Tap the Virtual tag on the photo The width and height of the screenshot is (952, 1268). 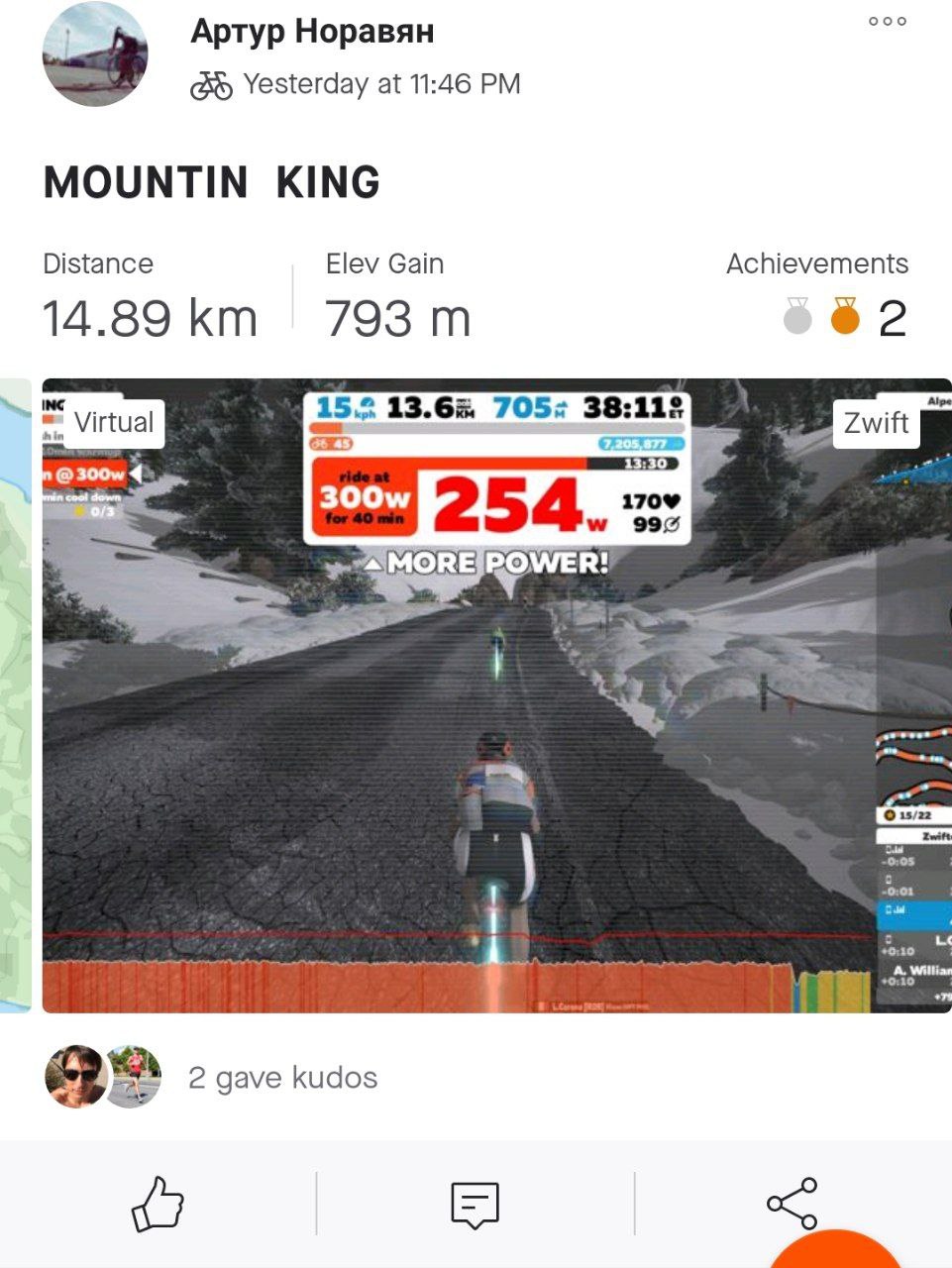point(114,423)
